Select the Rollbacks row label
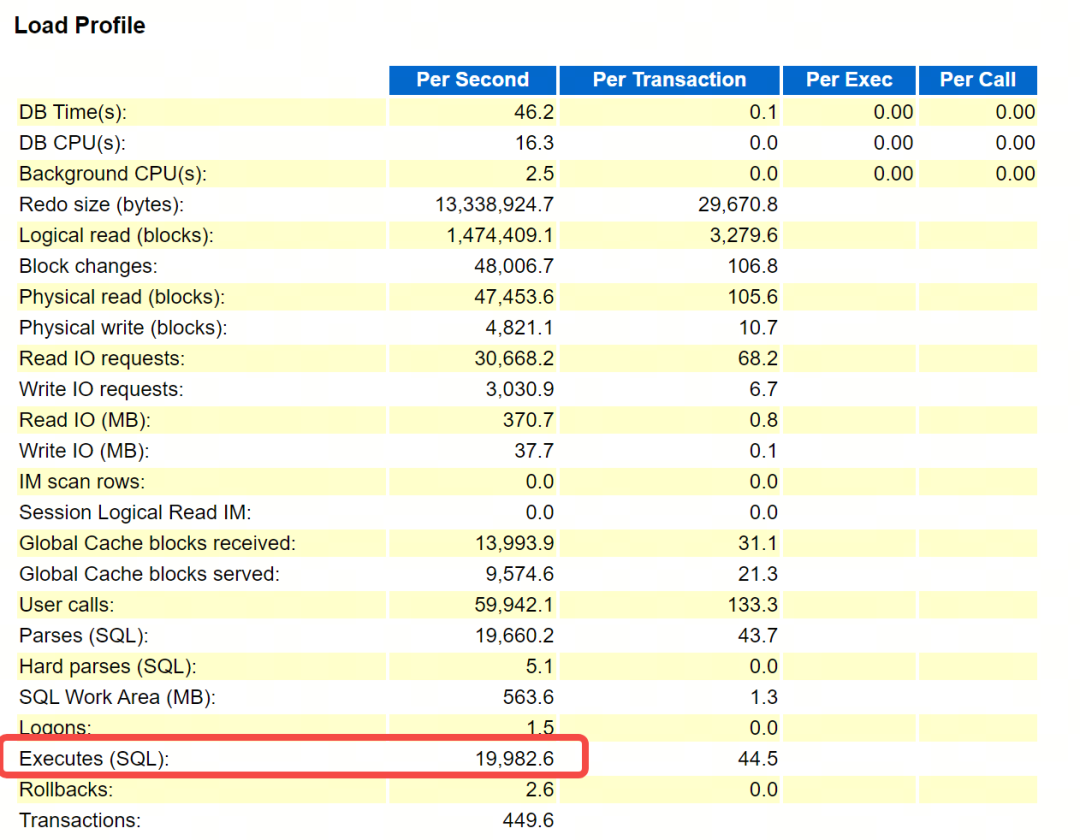Screen dimensions: 1080x840 (66, 789)
